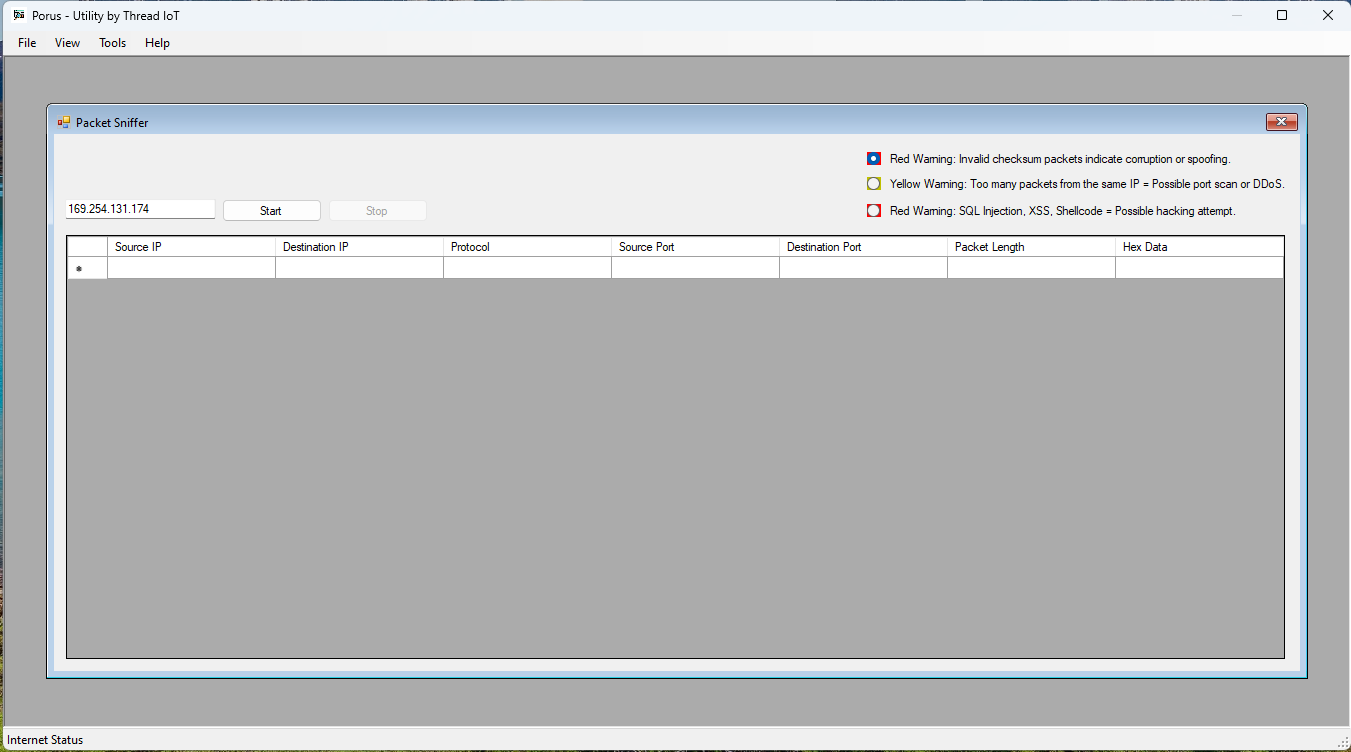Click the Packet Sniffer window icon
The image size is (1351, 752).
tap(64, 121)
